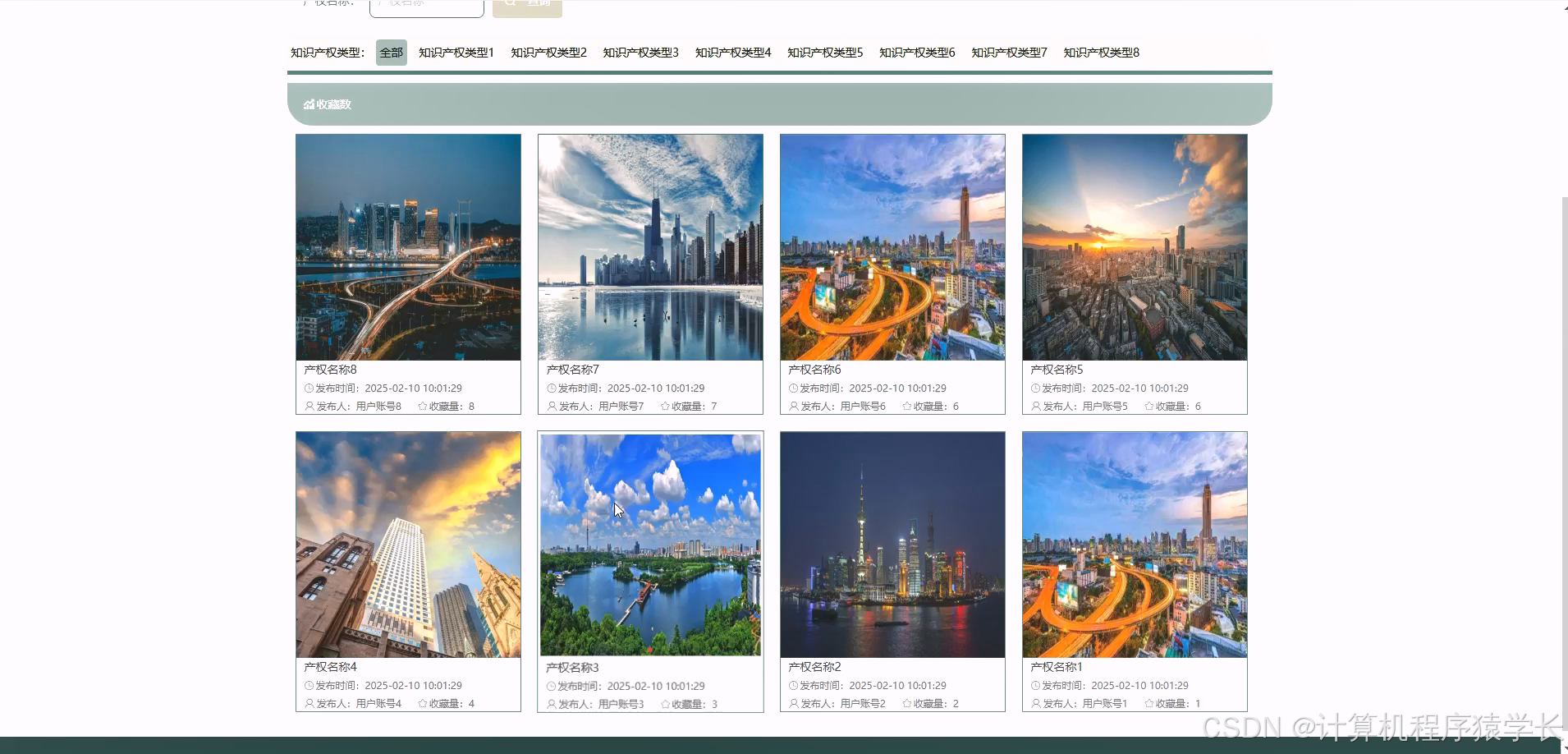1568x754 pixels.
Task: Click the star icon for 收藏量：2
Action: [907, 704]
